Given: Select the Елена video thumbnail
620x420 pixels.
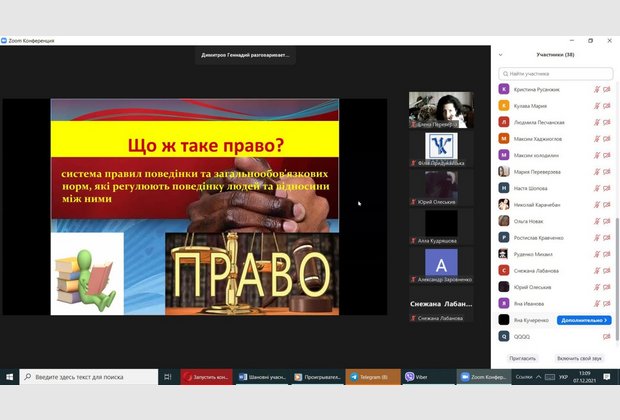Looking at the screenshot, I should pos(441,110).
